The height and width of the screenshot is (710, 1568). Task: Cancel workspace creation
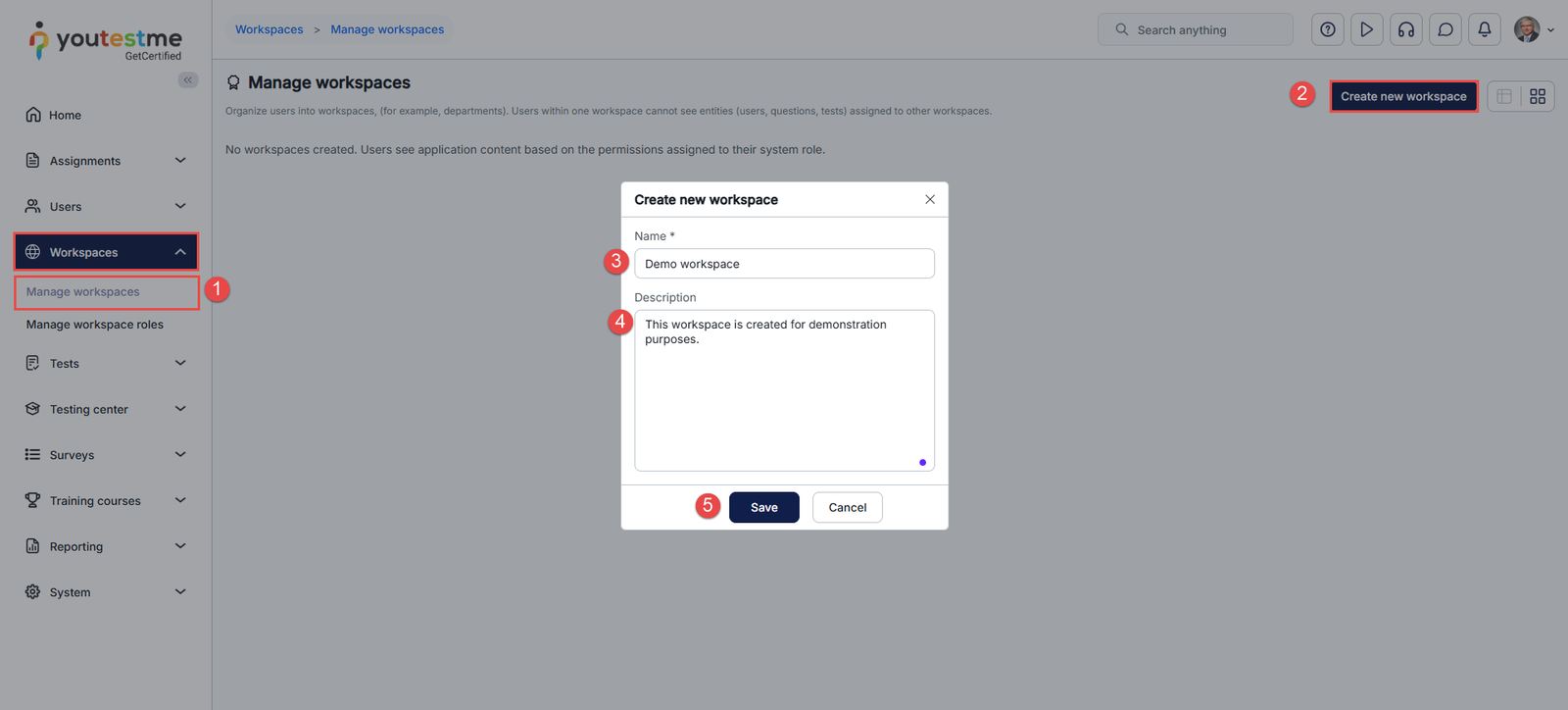click(848, 507)
